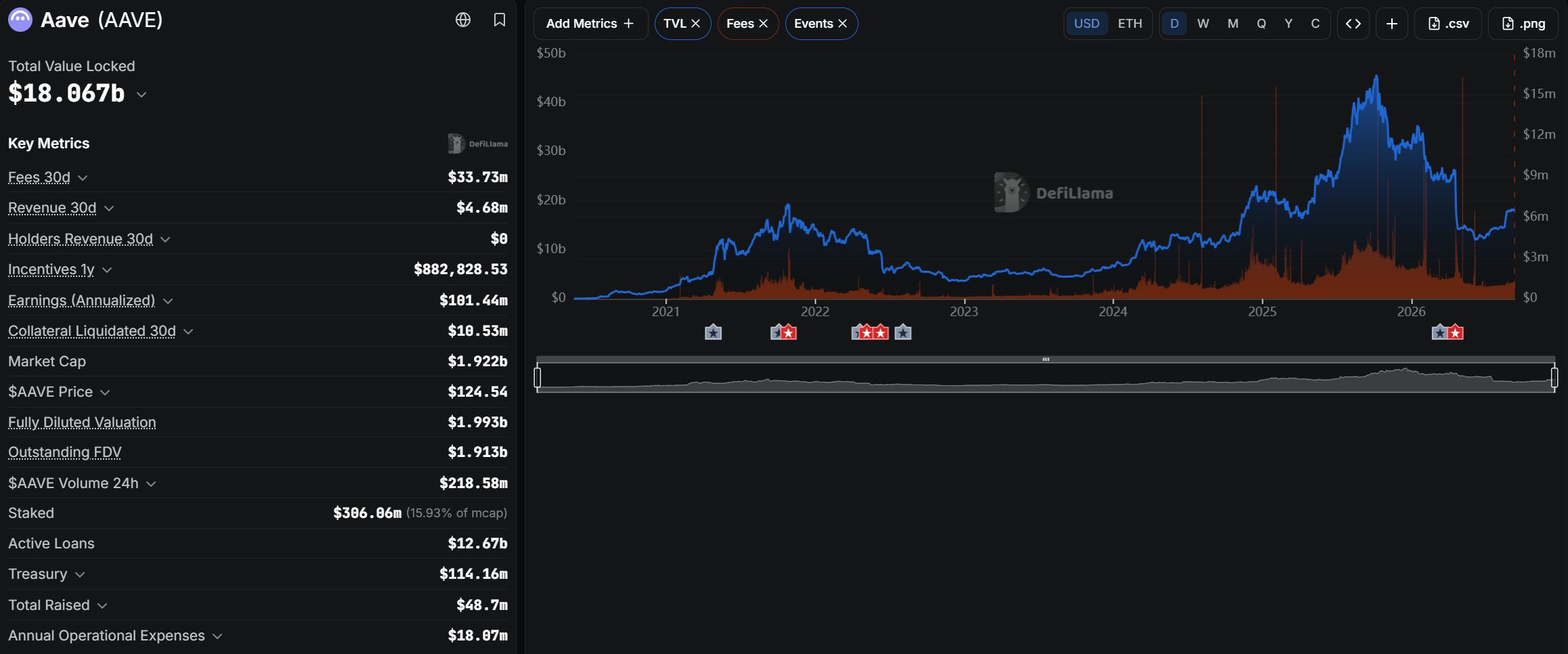Click the $4.68m revenue value
Image resolution: width=1568 pixels, height=654 pixels.
(482, 208)
